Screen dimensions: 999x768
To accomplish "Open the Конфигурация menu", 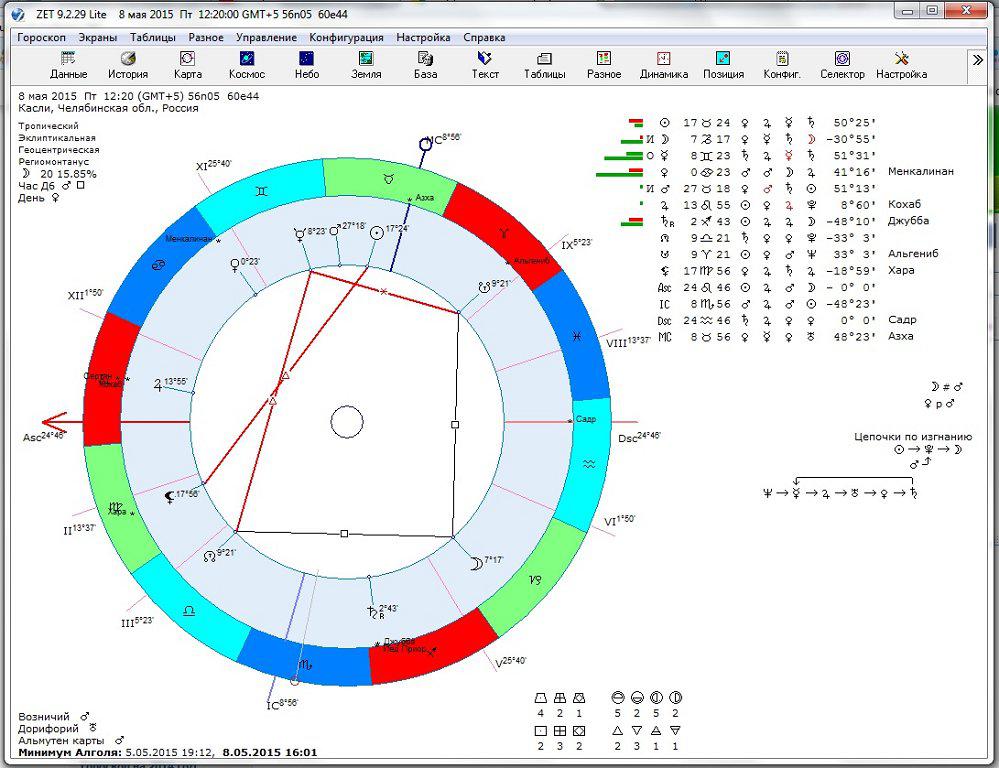I will (346, 38).
